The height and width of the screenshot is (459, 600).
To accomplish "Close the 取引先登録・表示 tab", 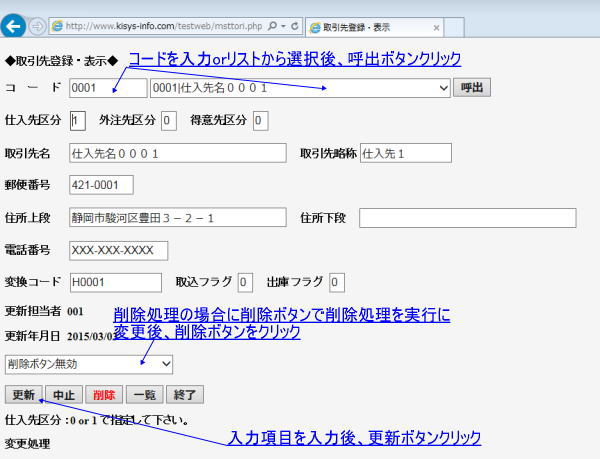I will [x=436, y=26].
